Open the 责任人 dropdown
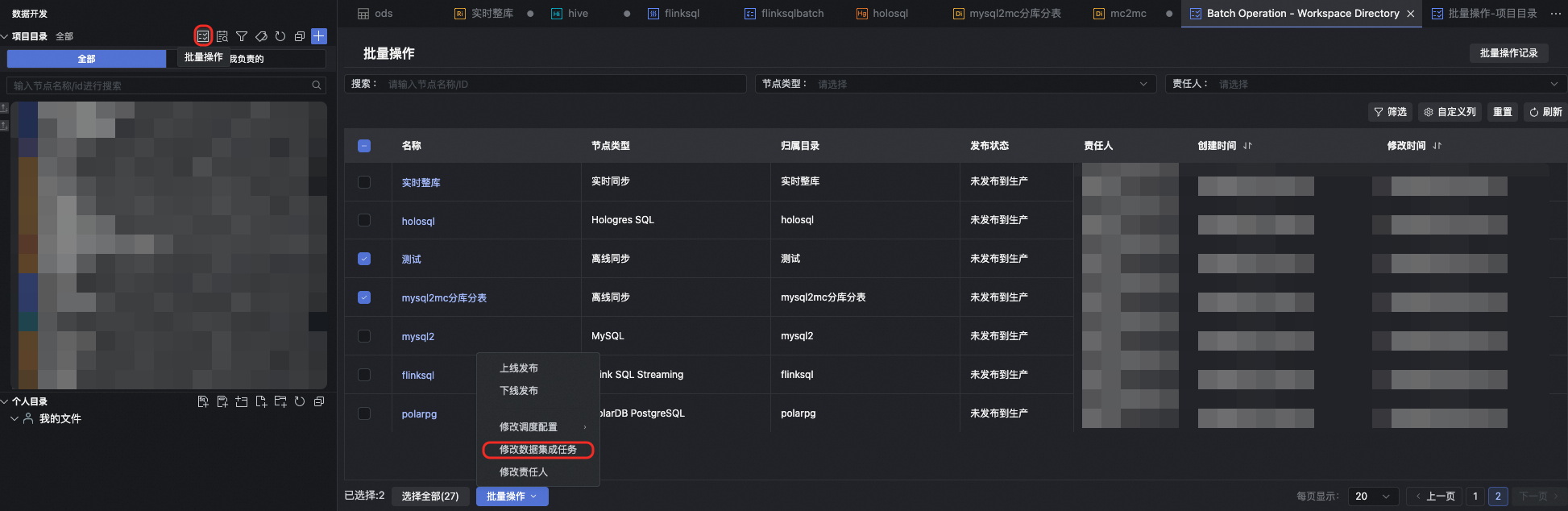This screenshot has width=1568, height=511. [x=1365, y=84]
